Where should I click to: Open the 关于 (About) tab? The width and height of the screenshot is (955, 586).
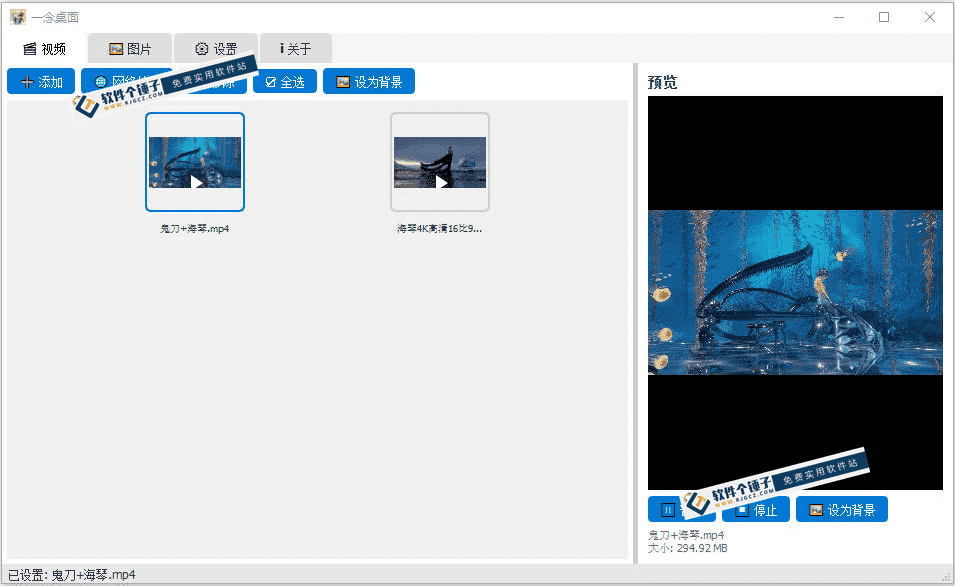coord(294,47)
